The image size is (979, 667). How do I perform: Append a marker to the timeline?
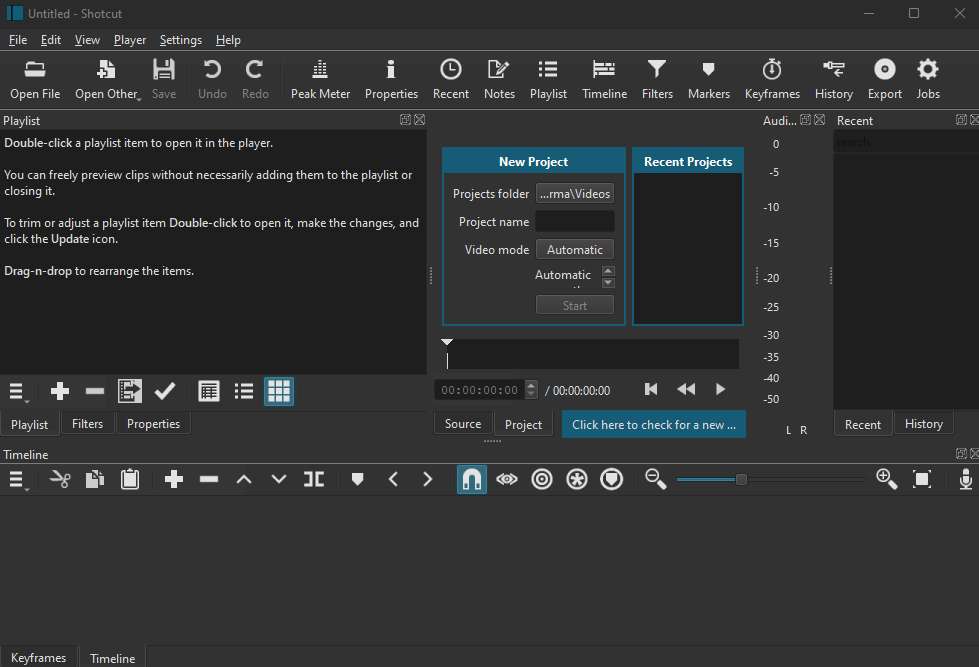pyautogui.click(x=357, y=479)
